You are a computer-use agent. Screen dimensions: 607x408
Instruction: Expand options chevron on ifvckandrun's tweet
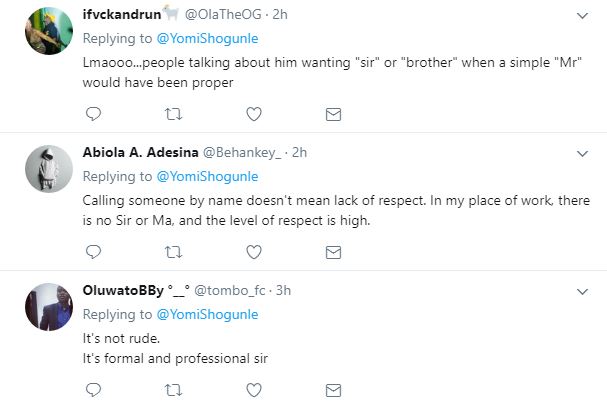(x=582, y=16)
